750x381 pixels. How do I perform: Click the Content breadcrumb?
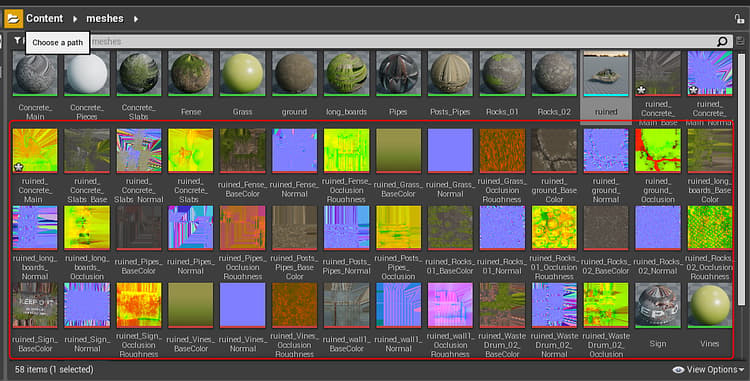point(44,19)
